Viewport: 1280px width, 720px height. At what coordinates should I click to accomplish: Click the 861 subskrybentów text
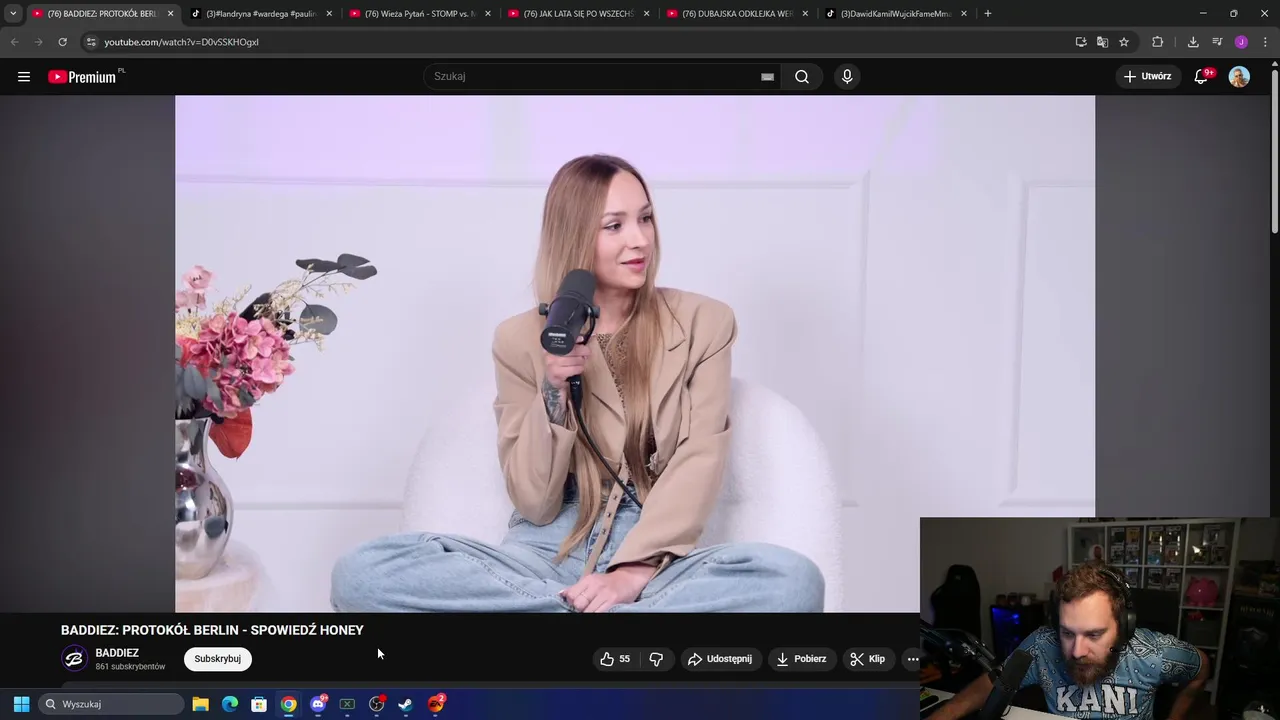click(x=130, y=666)
